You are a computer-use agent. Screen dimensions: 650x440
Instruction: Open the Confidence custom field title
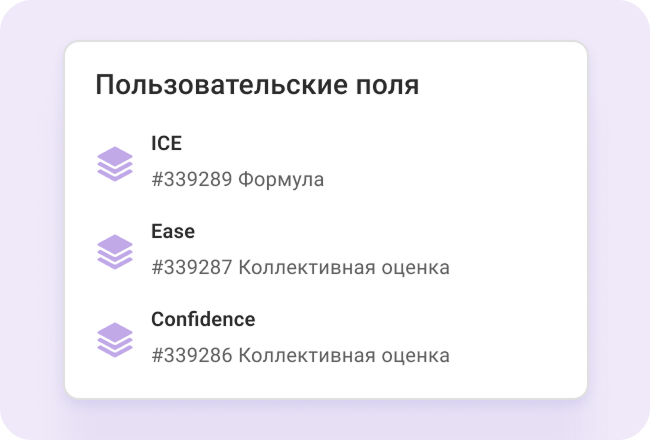tap(203, 319)
